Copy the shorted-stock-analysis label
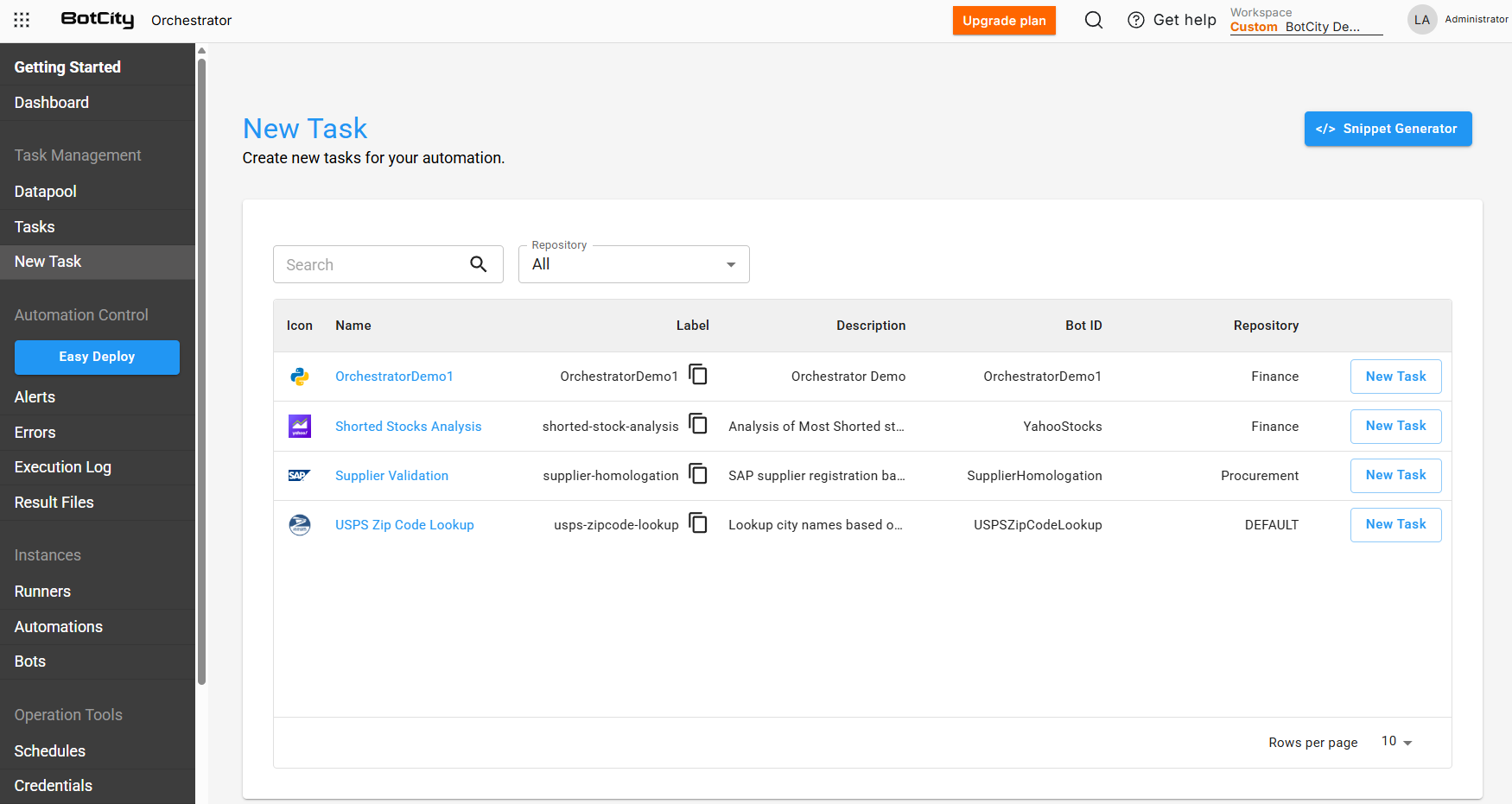This screenshot has height=804, width=1512. pos(698,424)
